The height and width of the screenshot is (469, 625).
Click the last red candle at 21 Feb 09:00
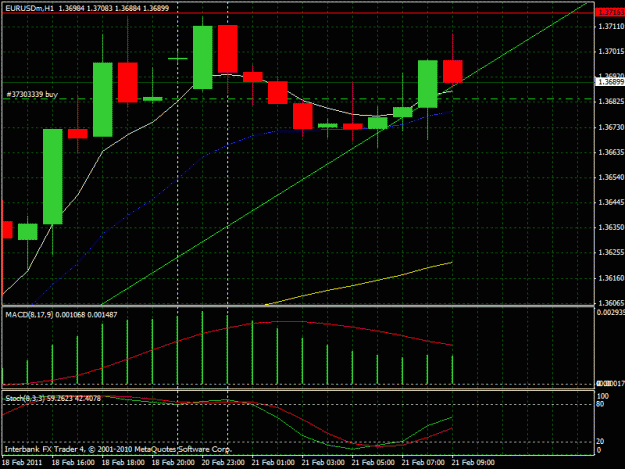453,71
